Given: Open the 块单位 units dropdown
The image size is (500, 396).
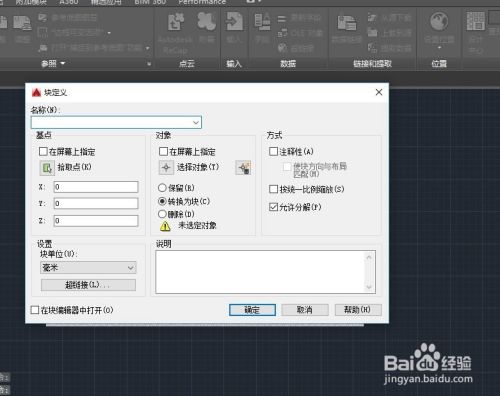Looking at the screenshot, I should click(131, 268).
